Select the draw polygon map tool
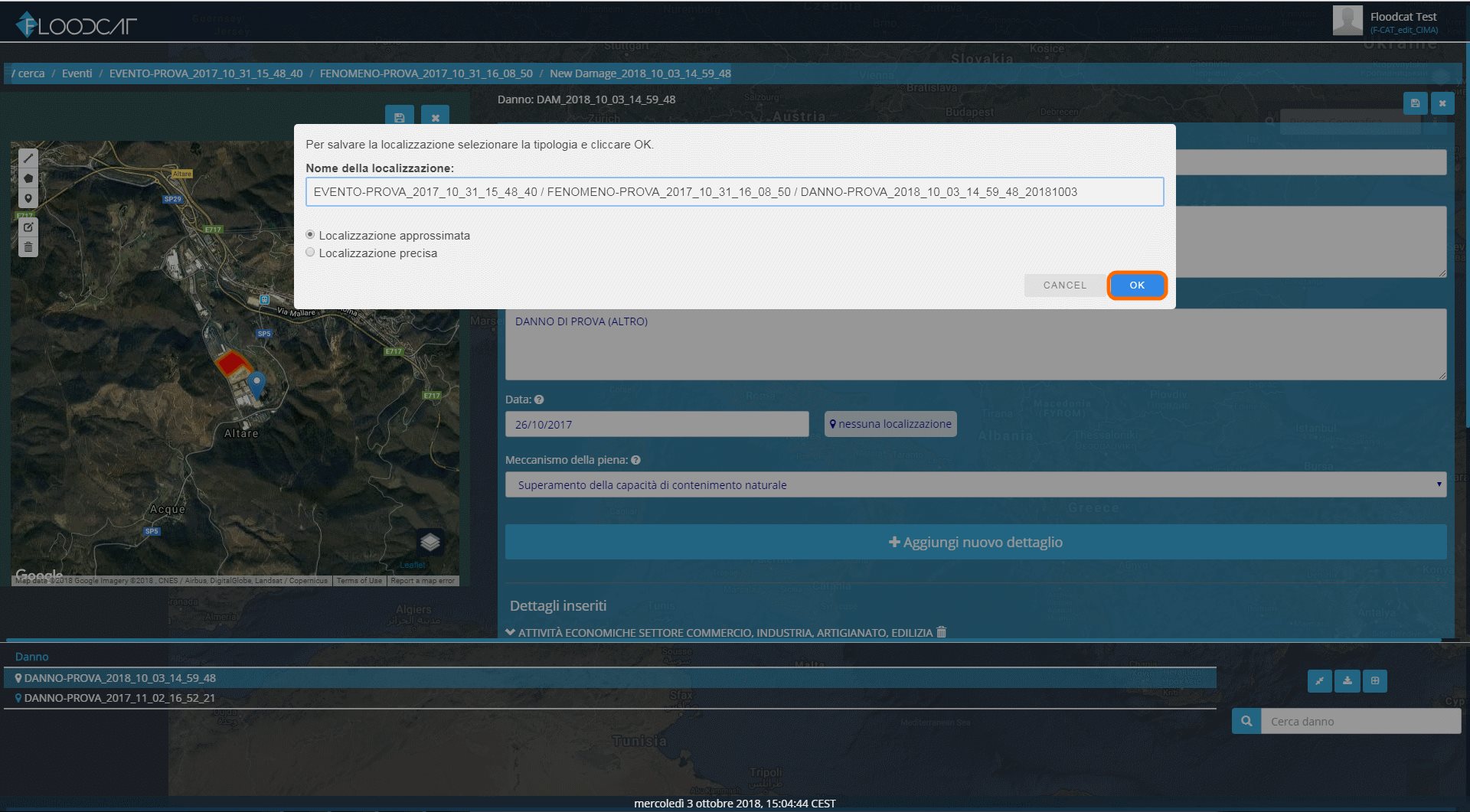This screenshot has height=812, width=1470. point(28,178)
